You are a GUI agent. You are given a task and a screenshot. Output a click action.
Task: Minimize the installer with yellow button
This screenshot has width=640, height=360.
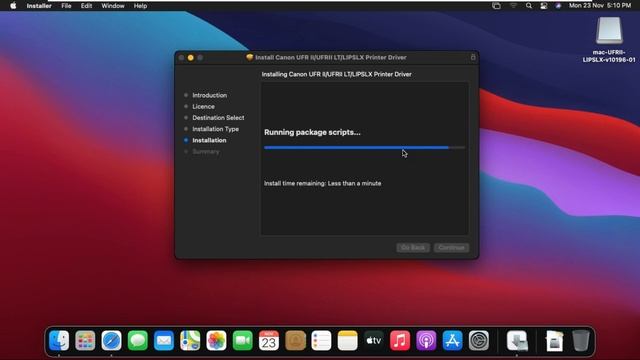(191, 58)
